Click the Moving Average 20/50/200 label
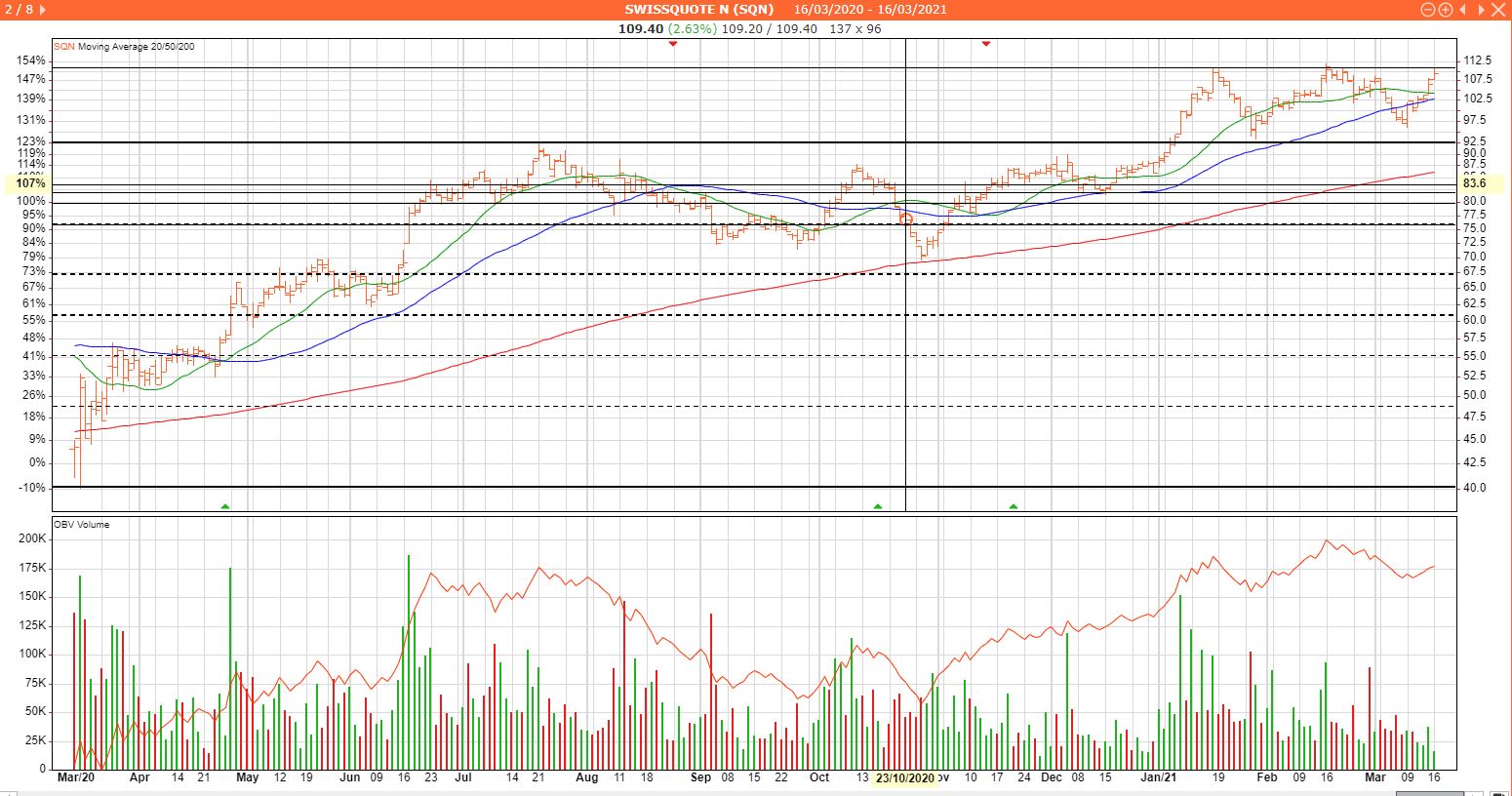This screenshot has height=796, width=1512. tap(136, 47)
